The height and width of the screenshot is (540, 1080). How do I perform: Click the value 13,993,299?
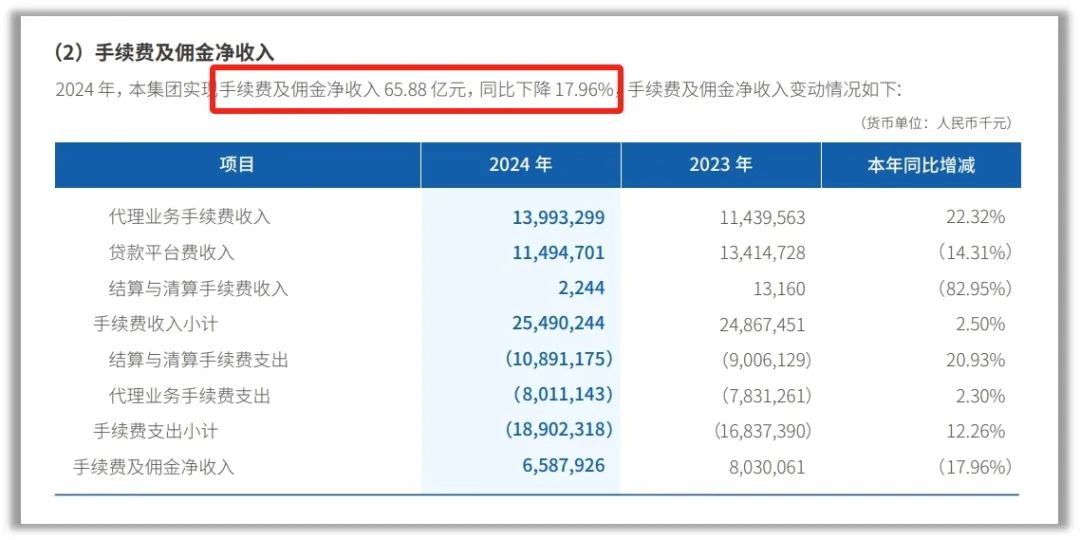(x=559, y=218)
